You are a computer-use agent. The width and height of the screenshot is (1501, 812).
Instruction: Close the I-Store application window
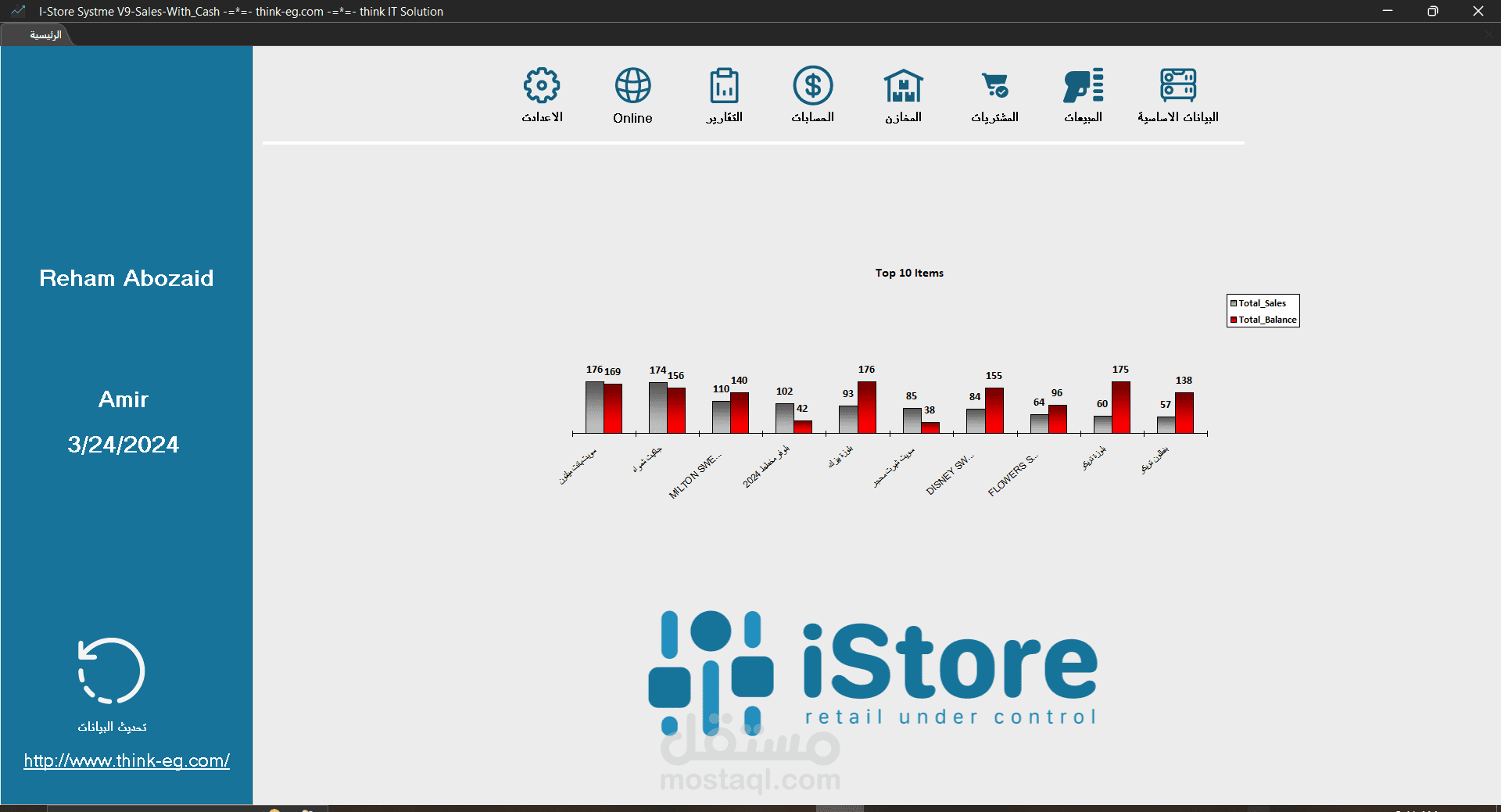tap(1478, 11)
